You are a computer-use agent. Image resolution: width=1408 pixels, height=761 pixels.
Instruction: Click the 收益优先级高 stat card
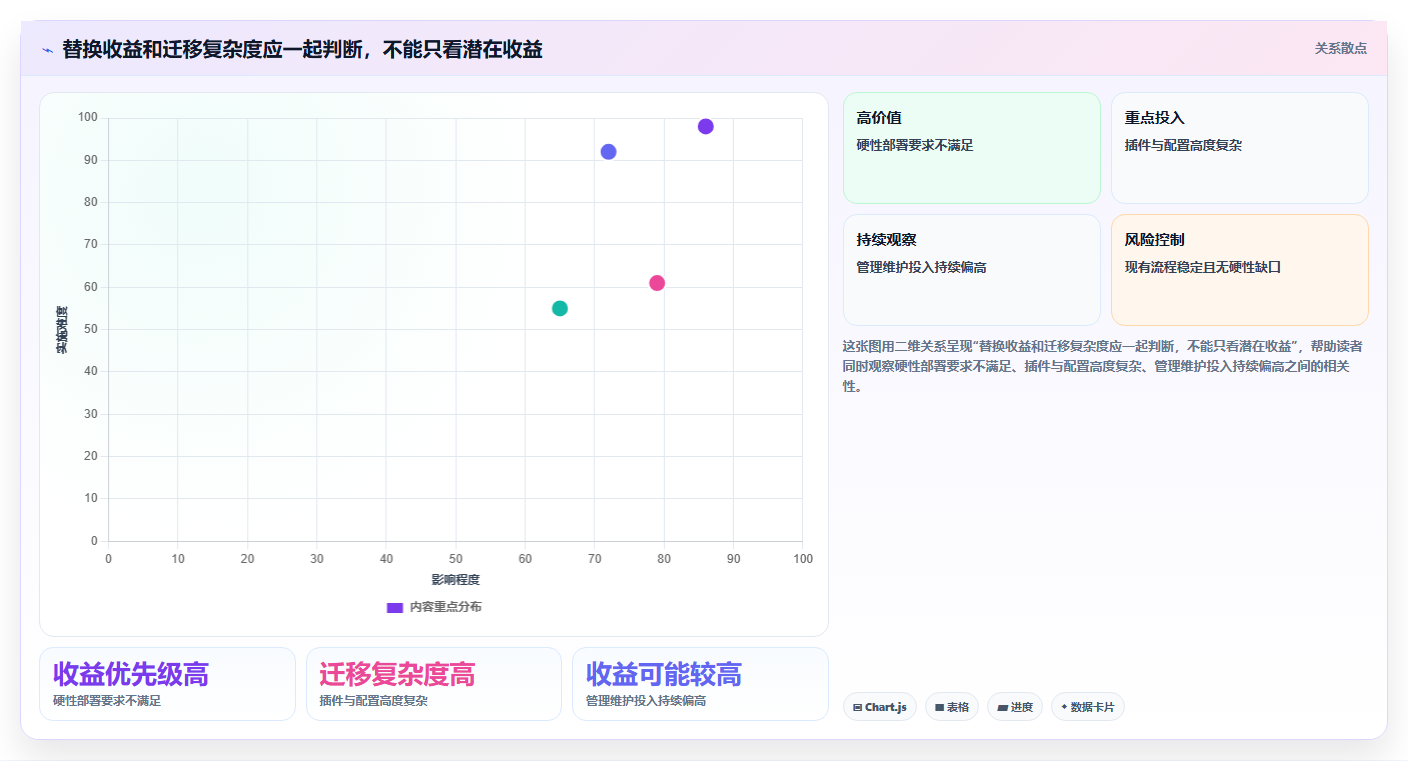(x=167, y=684)
